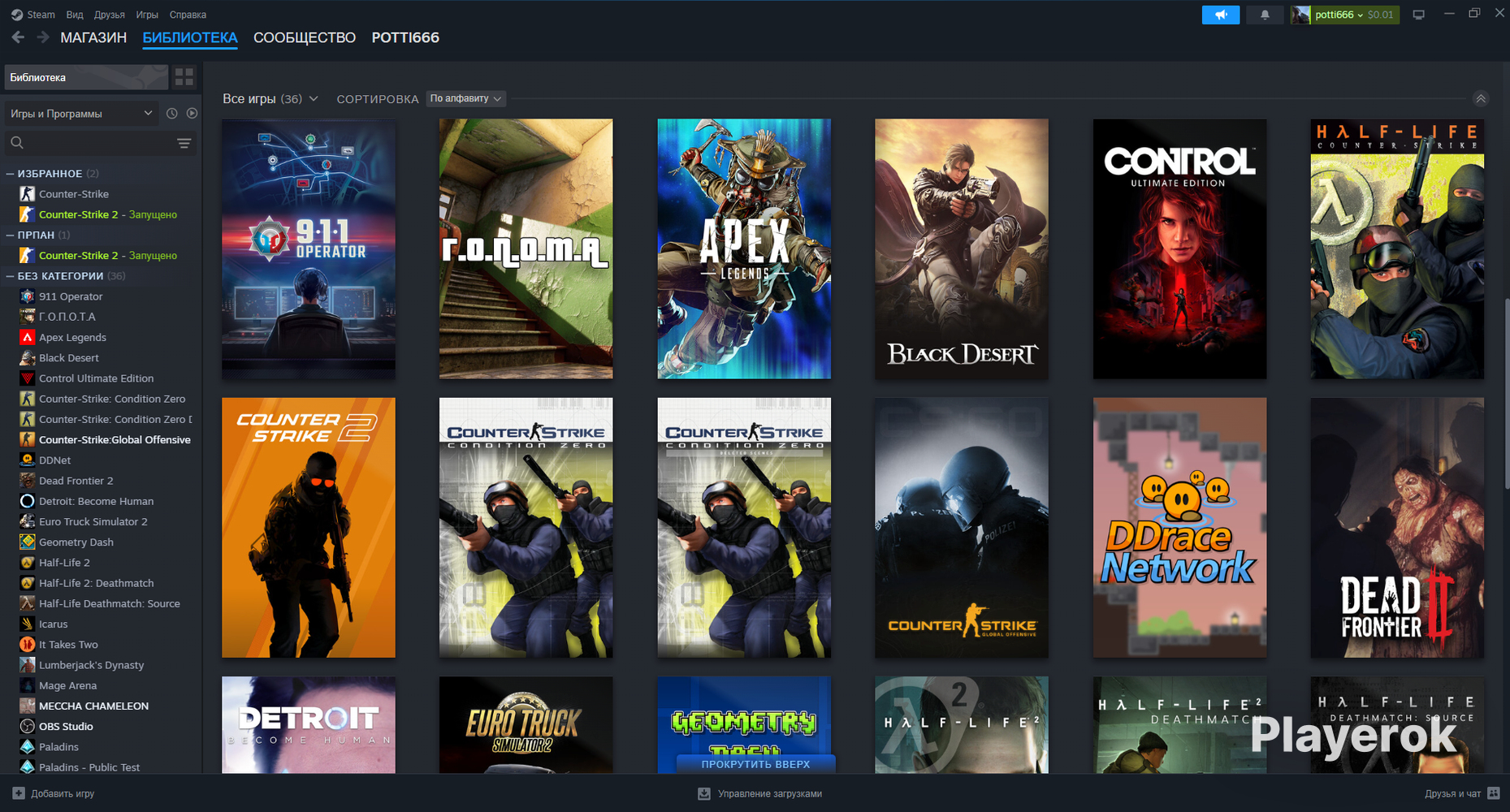Open the Друзья menu
The image size is (1510, 812).
(110, 15)
